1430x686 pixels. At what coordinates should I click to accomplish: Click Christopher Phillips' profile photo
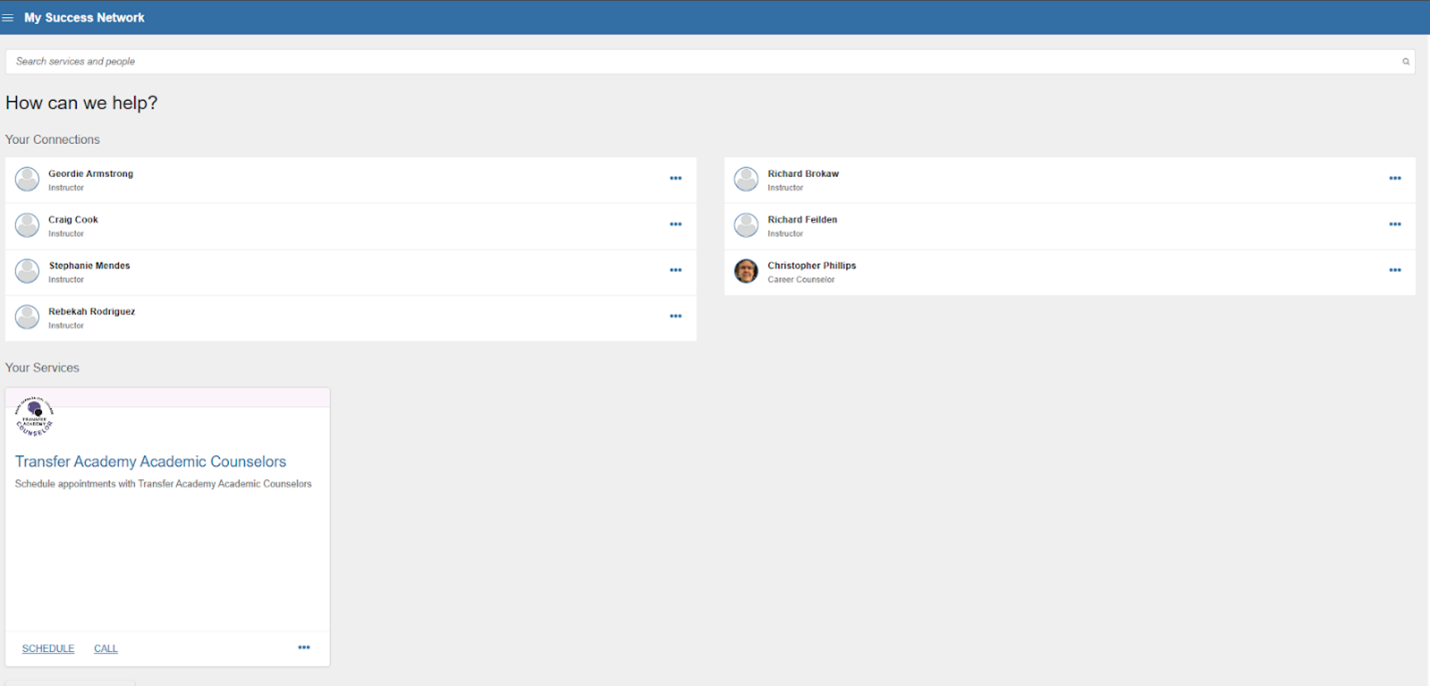pos(746,271)
